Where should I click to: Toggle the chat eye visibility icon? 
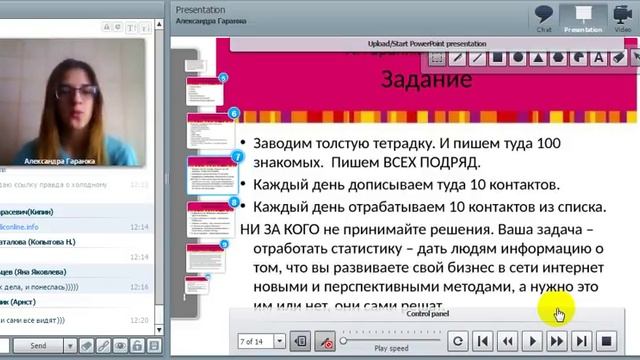coord(120,346)
